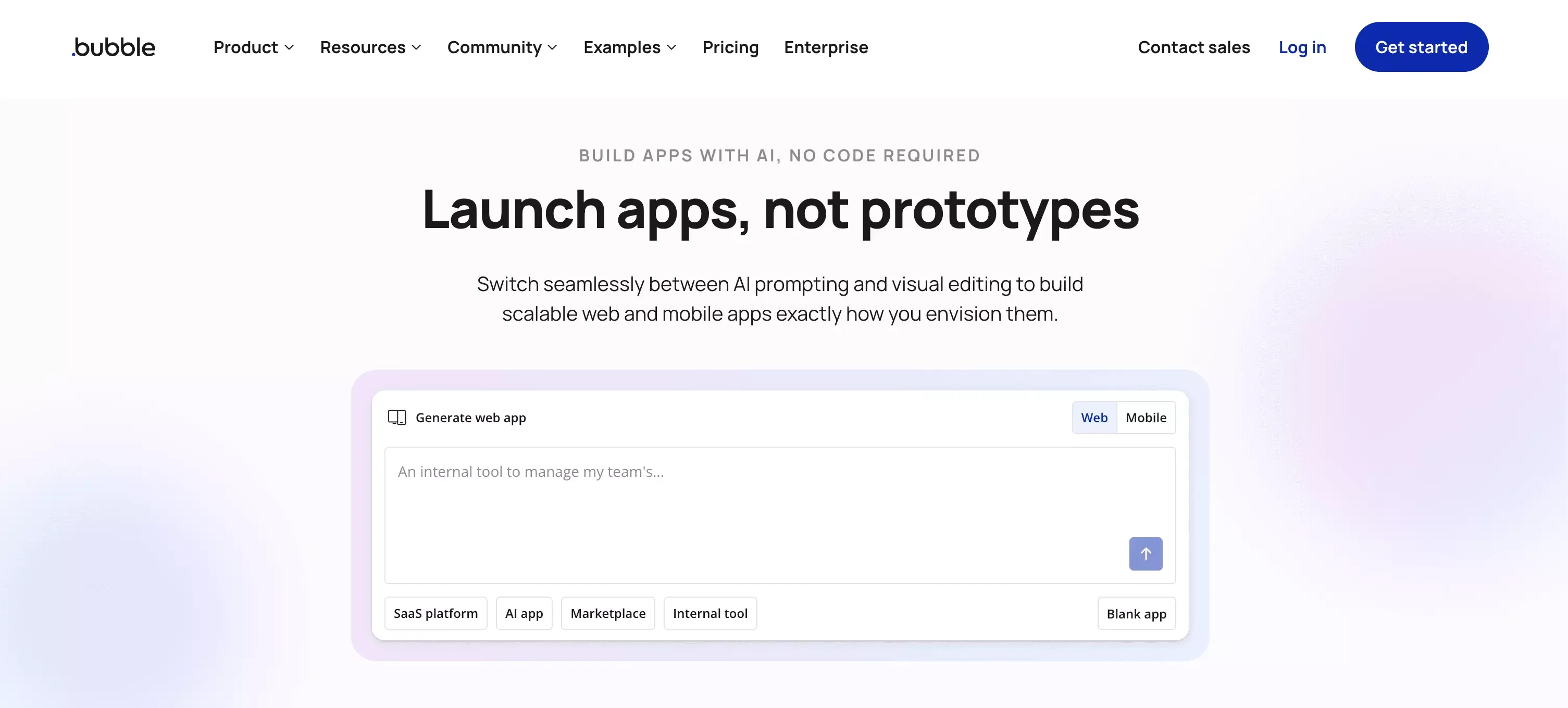1568x708 pixels.
Task: Select the Enterprise menu item
Action: tap(826, 47)
